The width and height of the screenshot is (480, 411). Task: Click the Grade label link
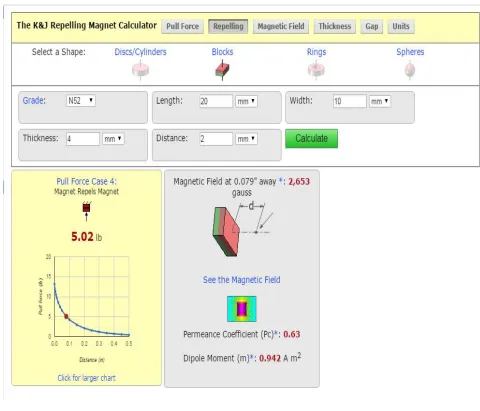tap(34, 100)
